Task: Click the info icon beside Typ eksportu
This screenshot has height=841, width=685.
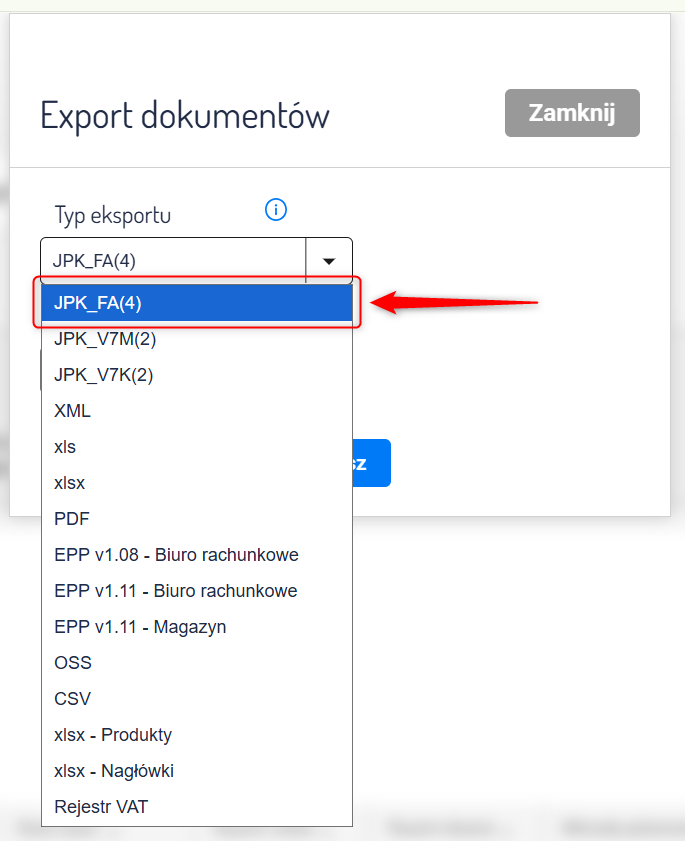Action: [276, 210]
